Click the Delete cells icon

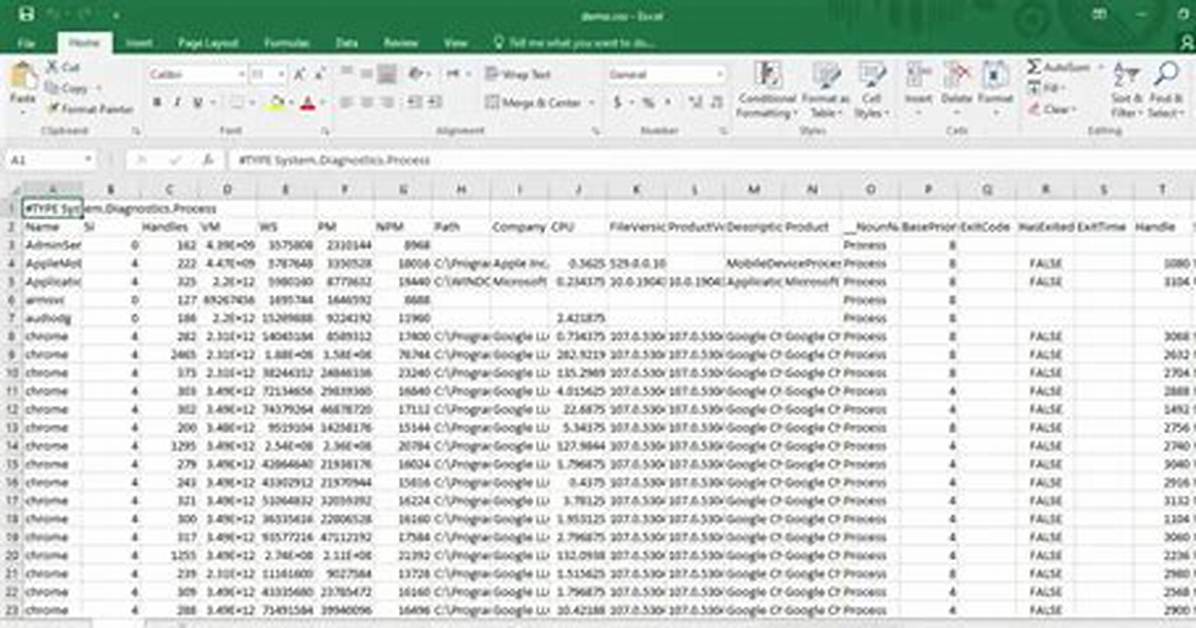tap(956, 76)
